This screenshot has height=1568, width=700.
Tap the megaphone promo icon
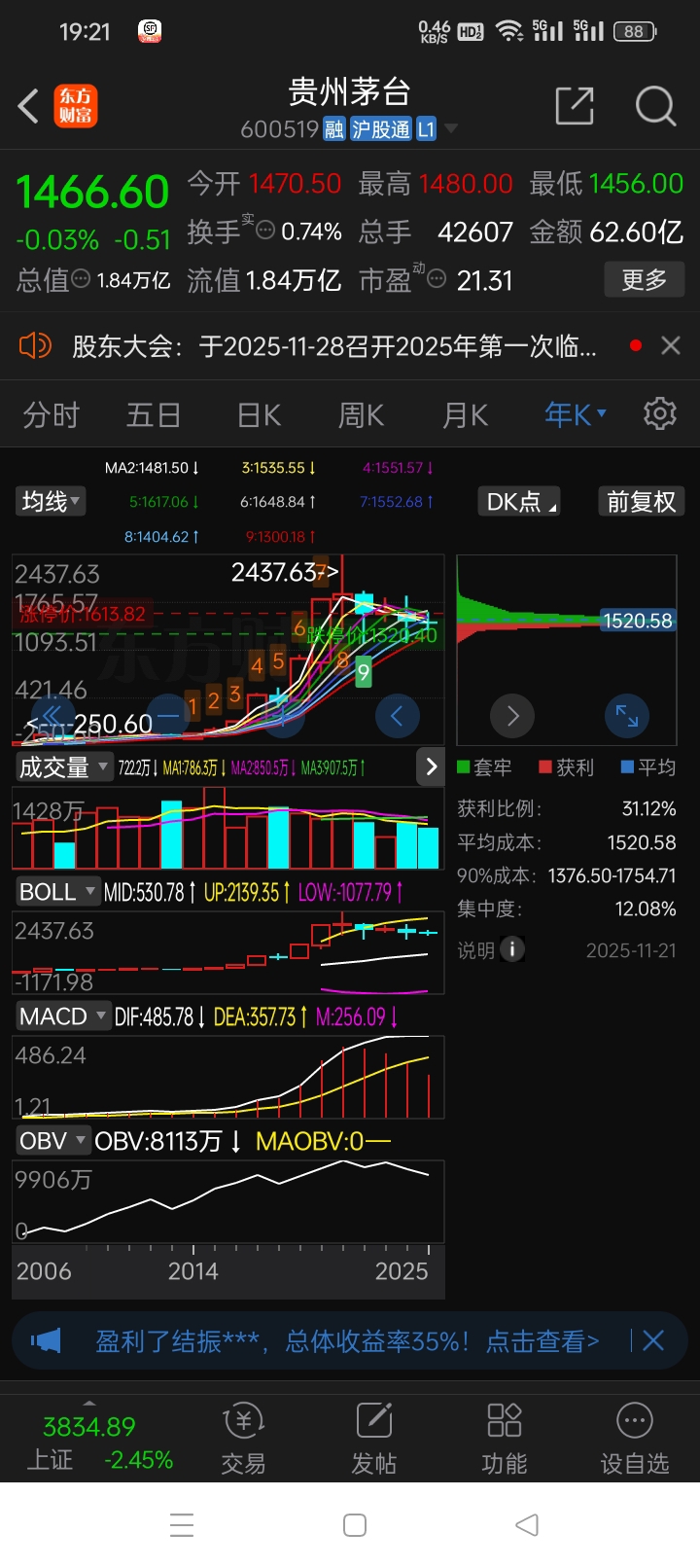(46, 1341)
